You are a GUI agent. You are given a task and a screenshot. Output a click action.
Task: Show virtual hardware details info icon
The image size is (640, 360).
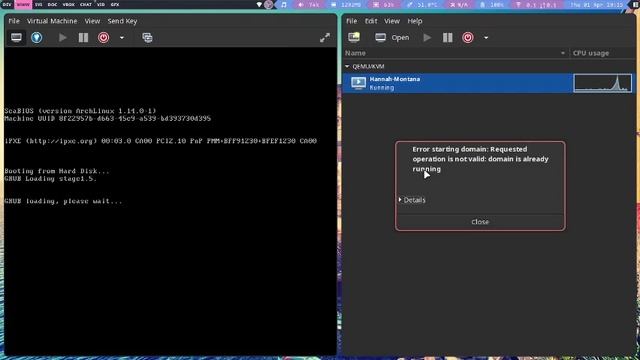[x=37, y=38]
